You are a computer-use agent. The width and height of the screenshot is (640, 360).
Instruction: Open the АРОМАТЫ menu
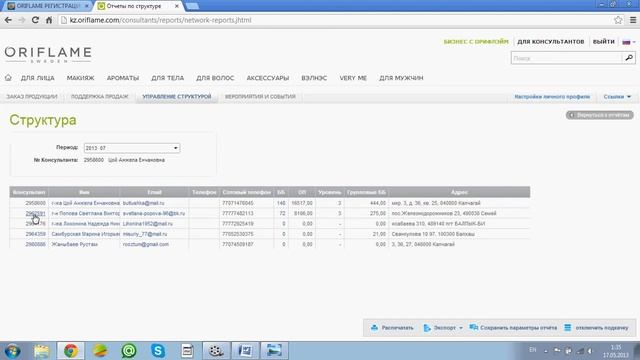point(123,78)
